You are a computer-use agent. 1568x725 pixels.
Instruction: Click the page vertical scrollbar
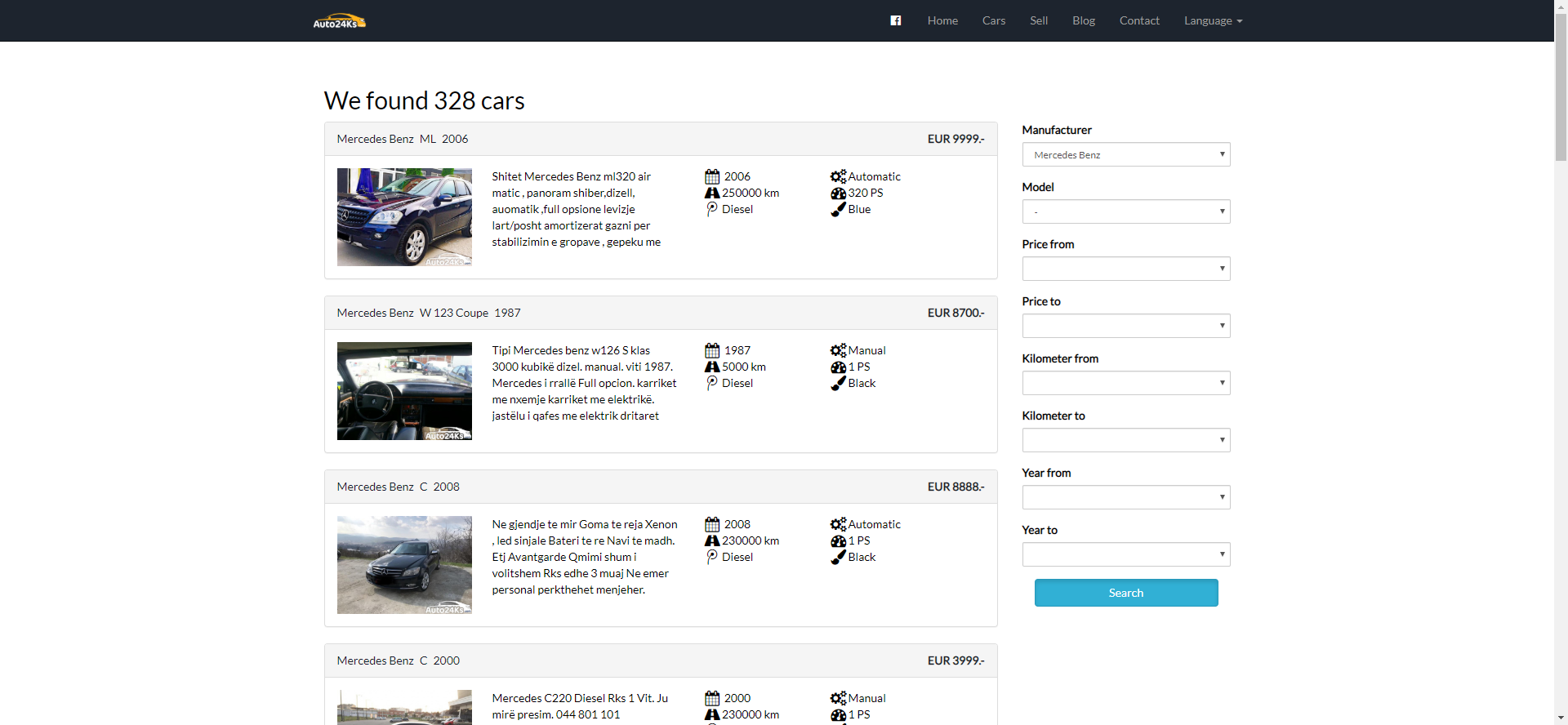click(x=1561, y=362)
